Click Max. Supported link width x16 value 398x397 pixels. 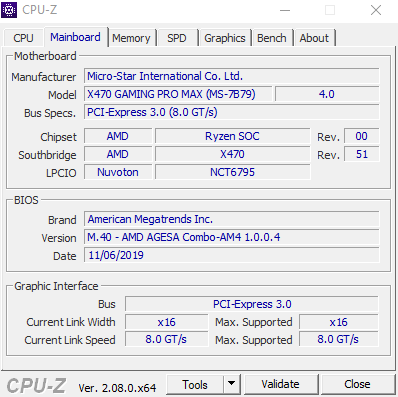(x=339, y=322)
